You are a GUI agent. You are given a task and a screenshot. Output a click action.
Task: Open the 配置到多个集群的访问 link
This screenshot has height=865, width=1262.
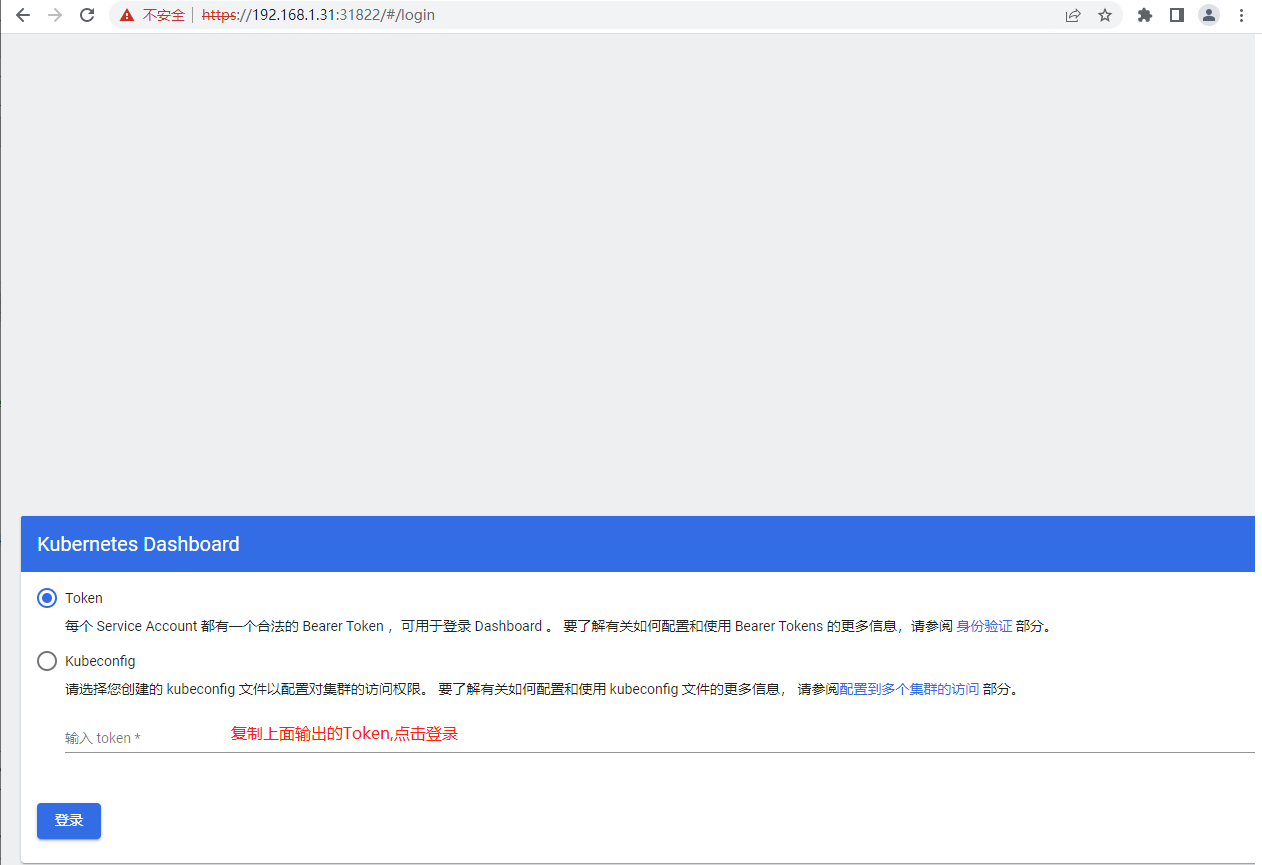pos(909,689)
